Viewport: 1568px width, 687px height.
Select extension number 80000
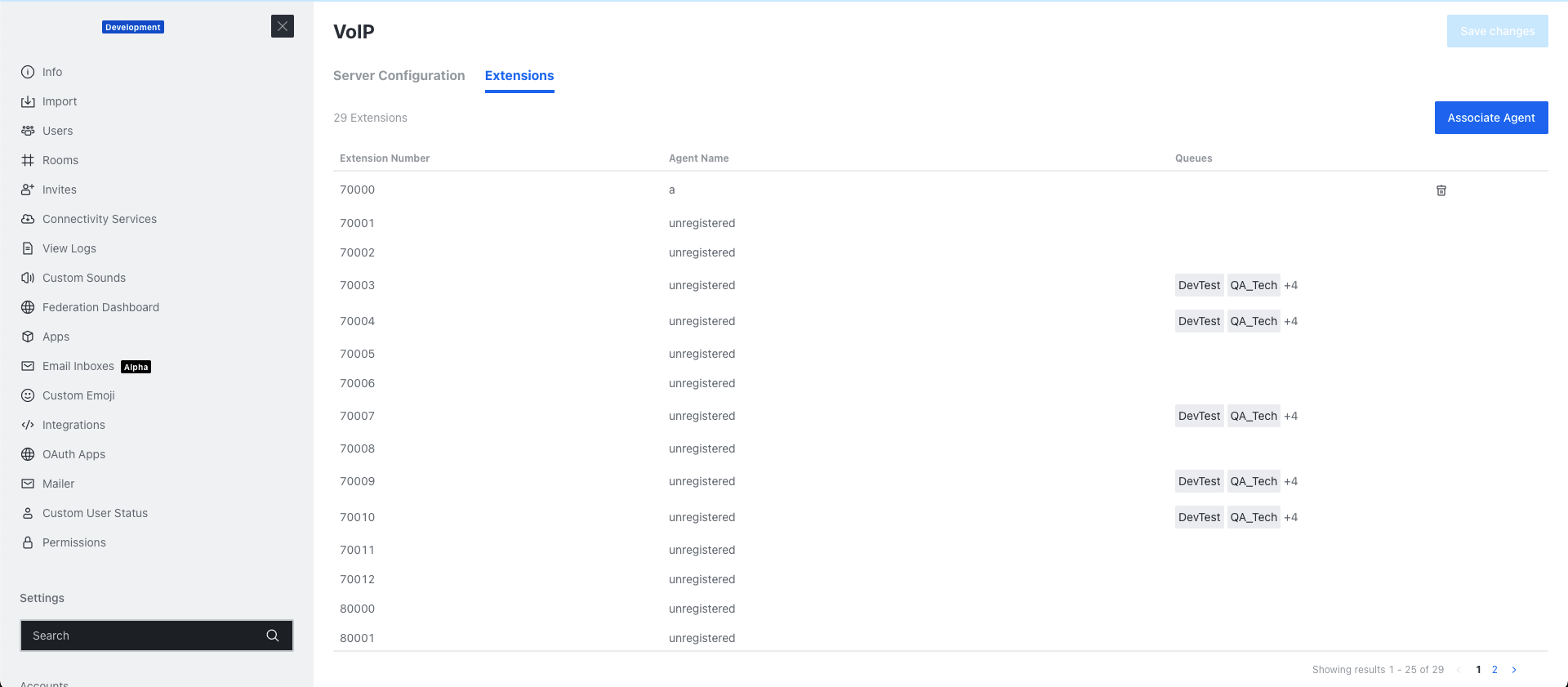(x=357, y=609)
